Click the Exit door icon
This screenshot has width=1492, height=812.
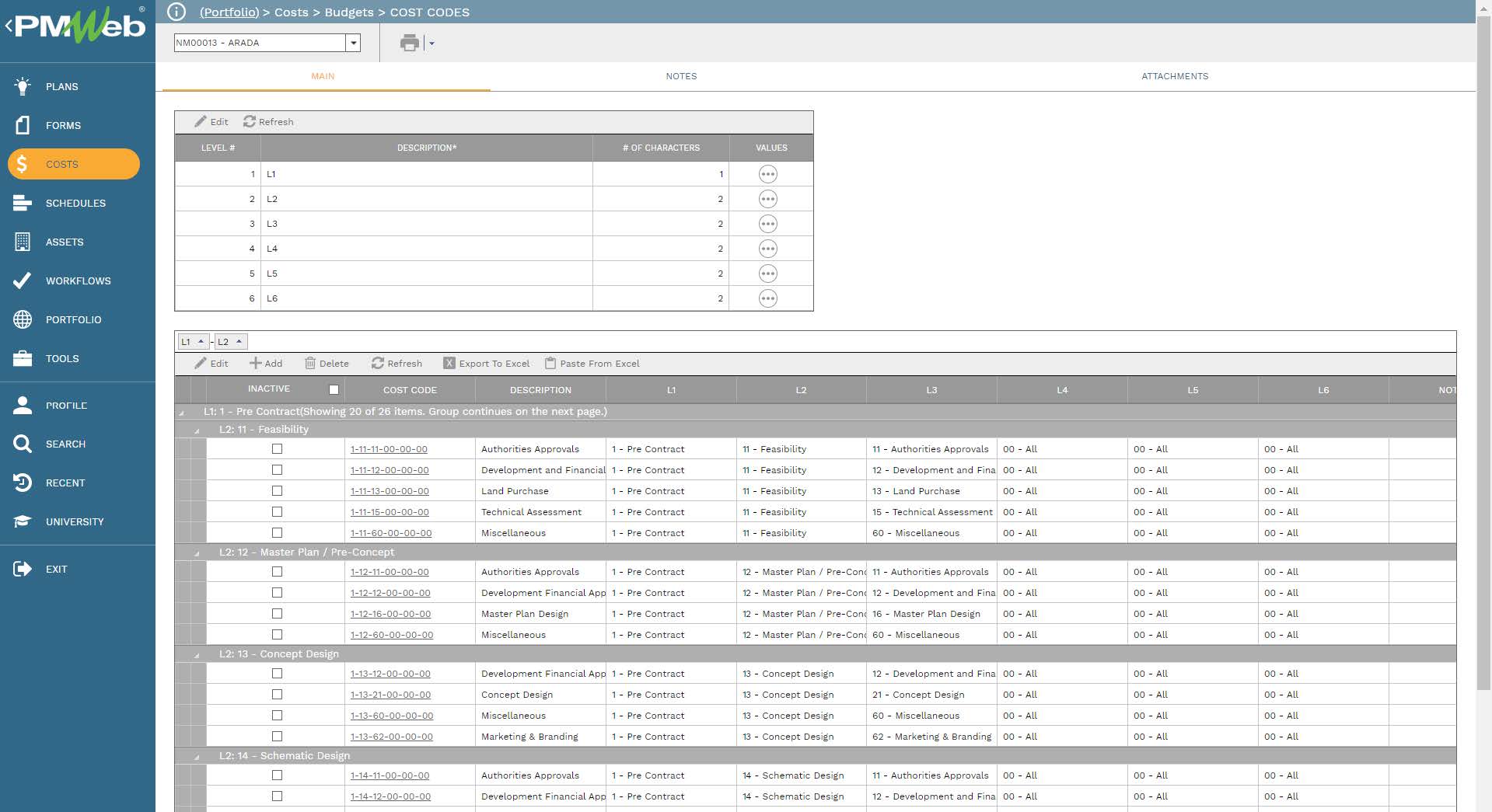(23, 569)
